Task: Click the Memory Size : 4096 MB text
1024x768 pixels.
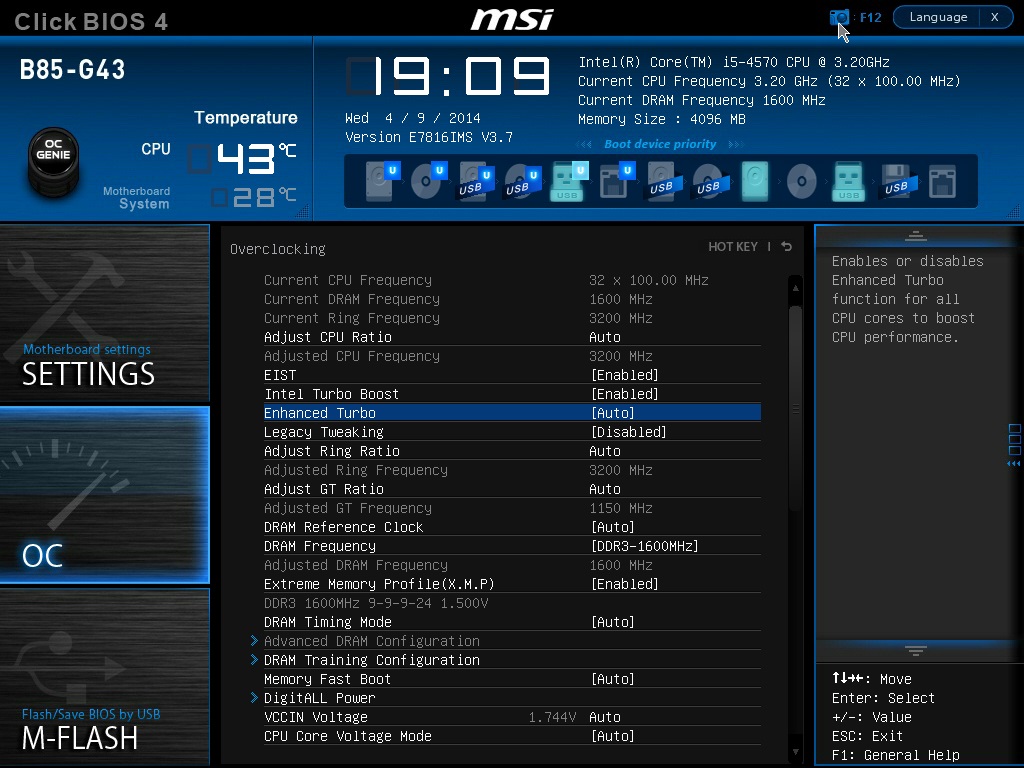Action: [662, 119]
